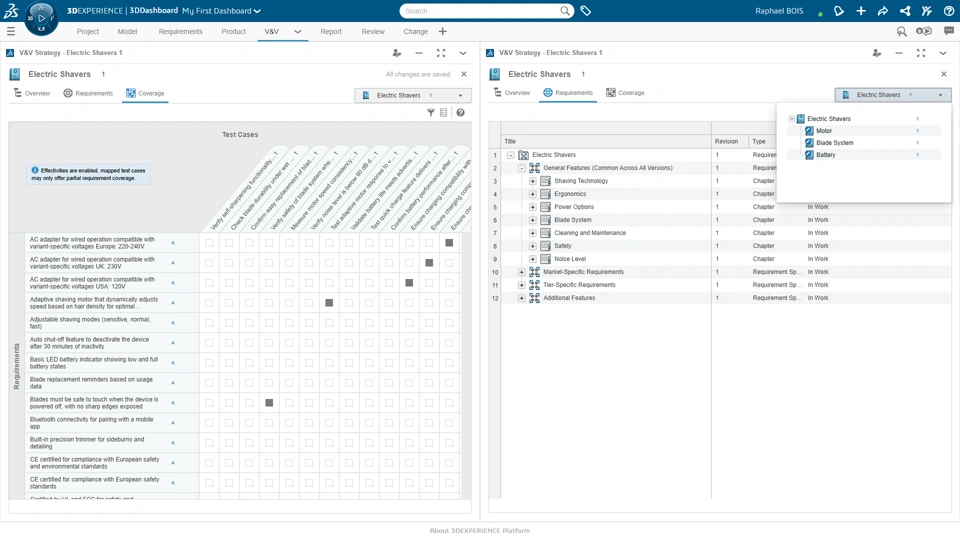Click the Title column header
Image resolution: width=960 pixels, height=540 pixels.
click(x=606, y=141)
